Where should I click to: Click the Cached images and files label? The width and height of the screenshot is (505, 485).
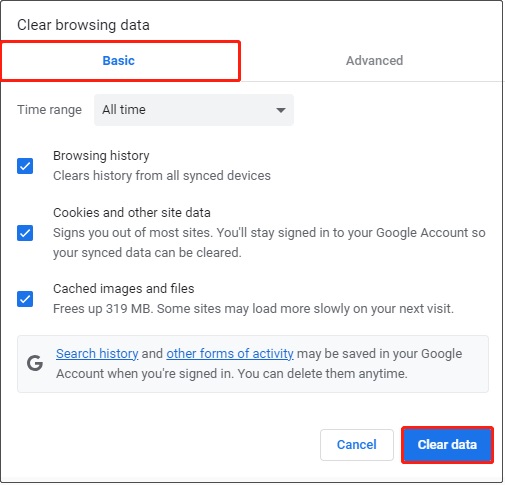(x=124, y=289)
